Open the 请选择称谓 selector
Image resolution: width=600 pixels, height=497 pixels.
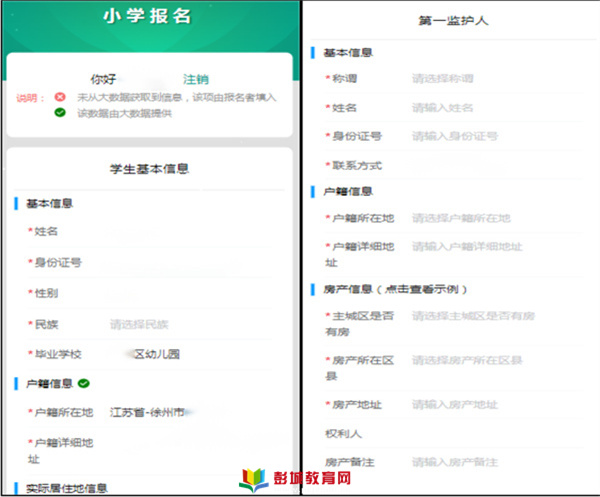tap(442, 79)
